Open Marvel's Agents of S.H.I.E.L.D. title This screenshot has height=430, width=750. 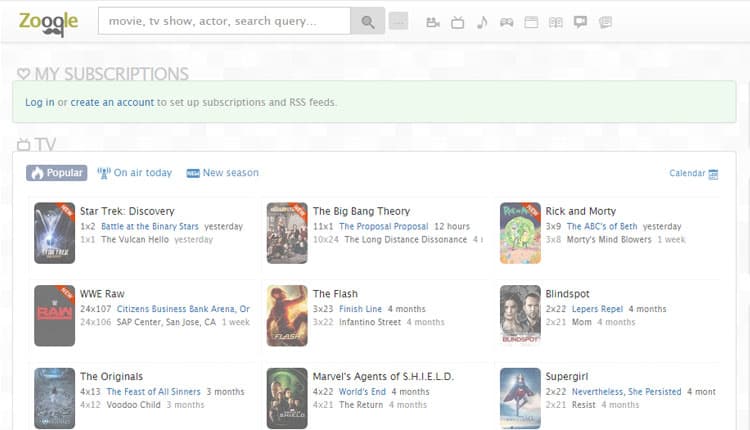[383, 376]
